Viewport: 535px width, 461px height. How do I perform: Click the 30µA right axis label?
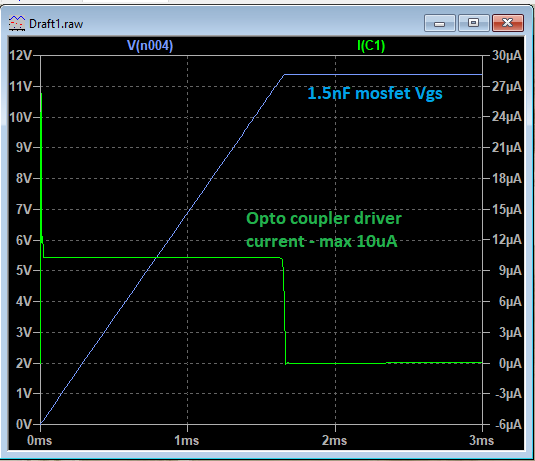[507, 55]
